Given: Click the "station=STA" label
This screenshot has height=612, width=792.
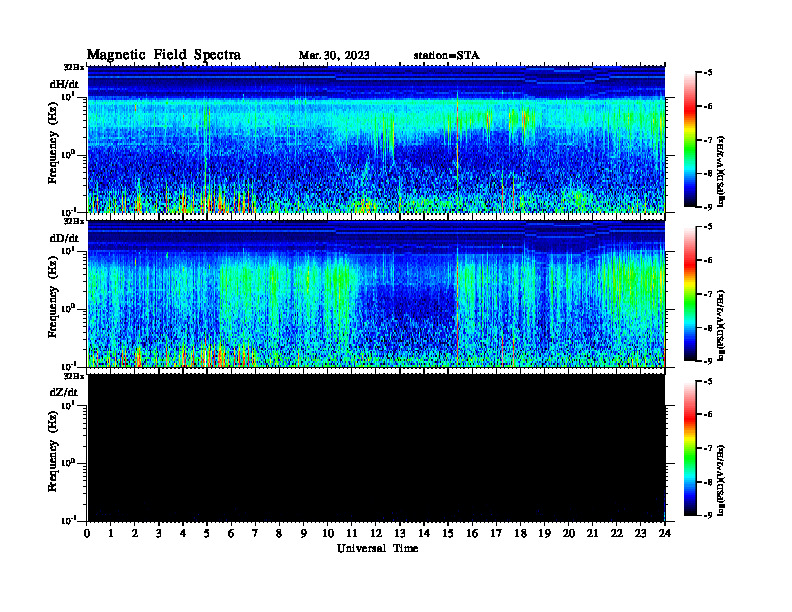Looking at the screenshot, I should click(447, 56).
